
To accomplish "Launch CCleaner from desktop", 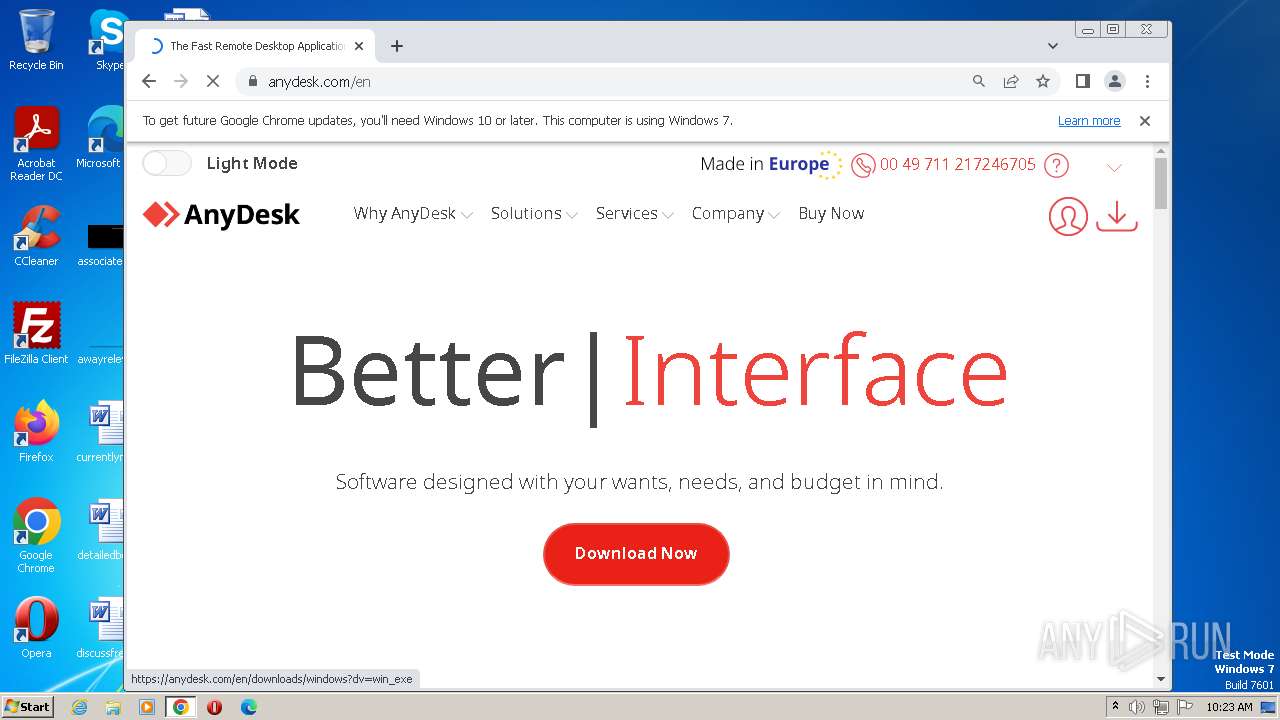I will pos(36,236).
